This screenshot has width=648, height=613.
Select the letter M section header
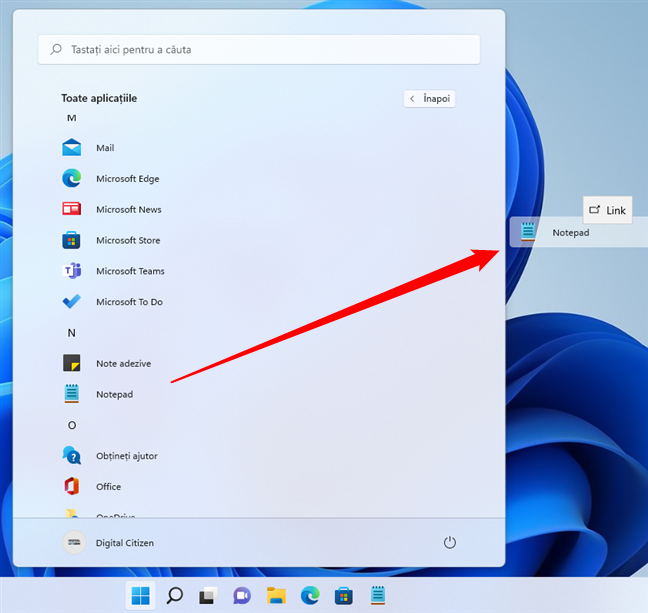71,118
